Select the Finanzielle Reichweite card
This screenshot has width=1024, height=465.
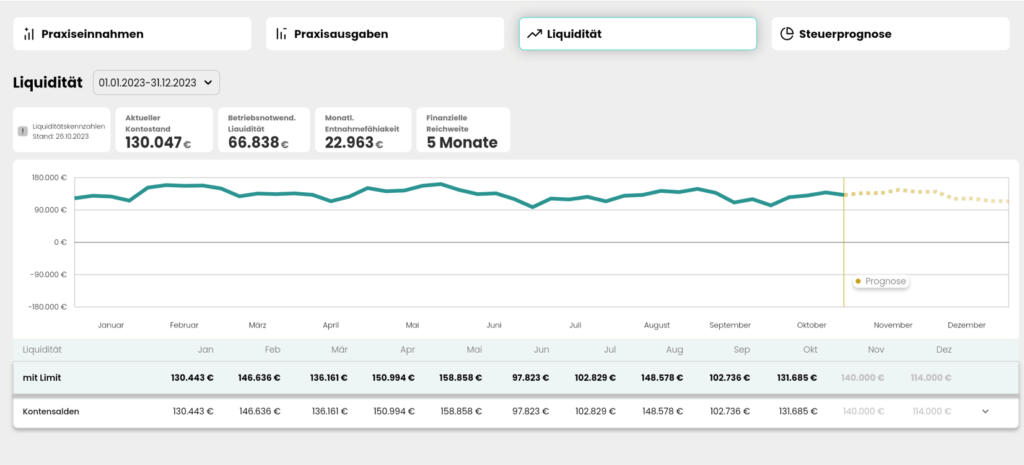[x=463, y=130]
